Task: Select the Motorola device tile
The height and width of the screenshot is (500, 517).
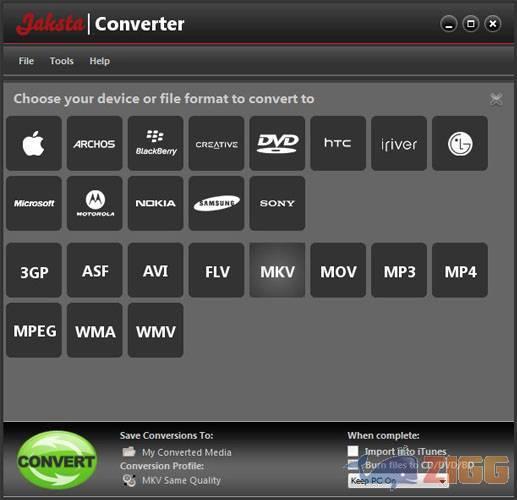Action: click(95, 203)
